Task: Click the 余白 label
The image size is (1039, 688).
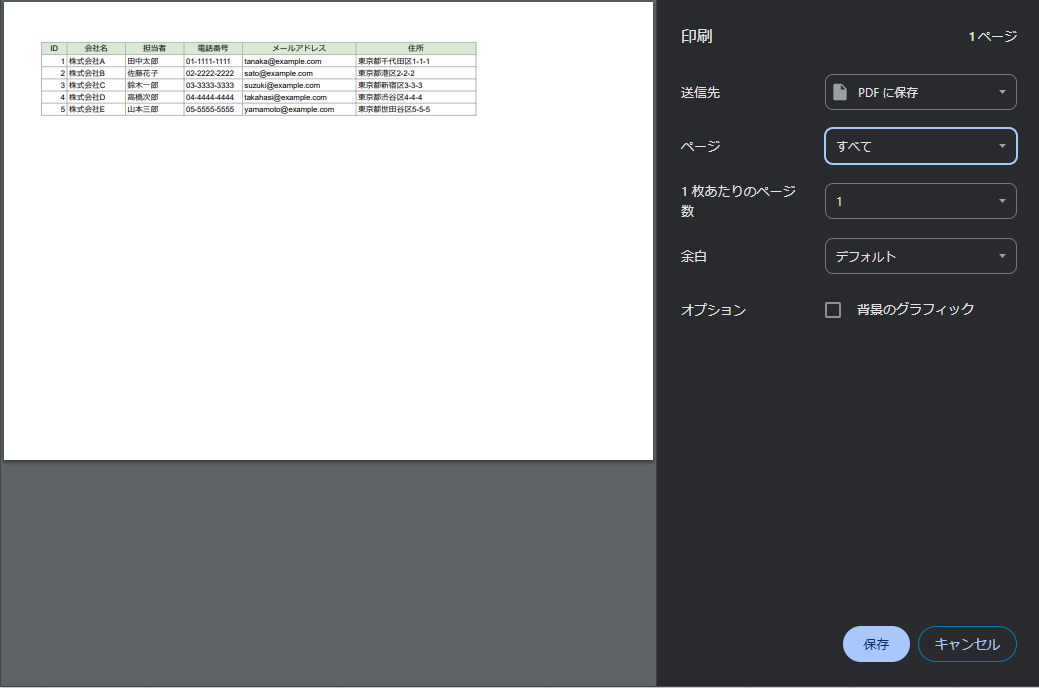Action: (x=694, y=256)
